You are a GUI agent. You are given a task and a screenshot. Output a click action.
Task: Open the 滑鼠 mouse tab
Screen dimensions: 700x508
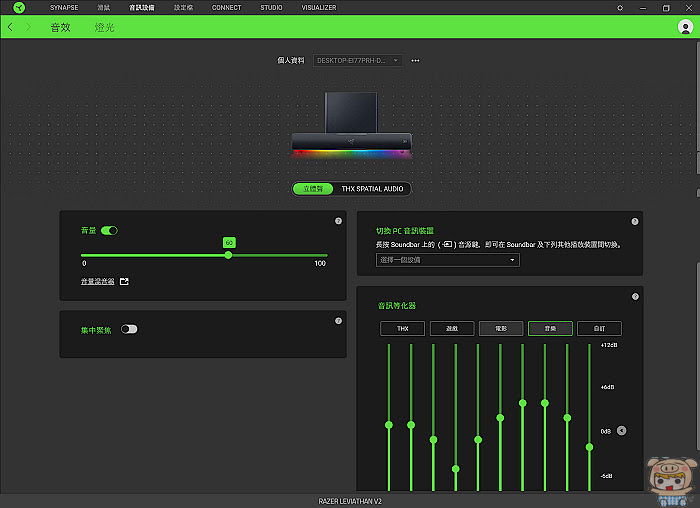[104, 8]
